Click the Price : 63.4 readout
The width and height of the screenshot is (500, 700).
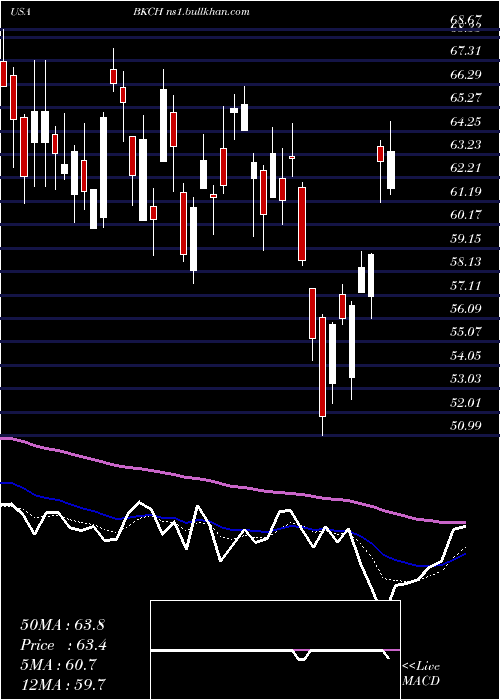coord(63,645)
